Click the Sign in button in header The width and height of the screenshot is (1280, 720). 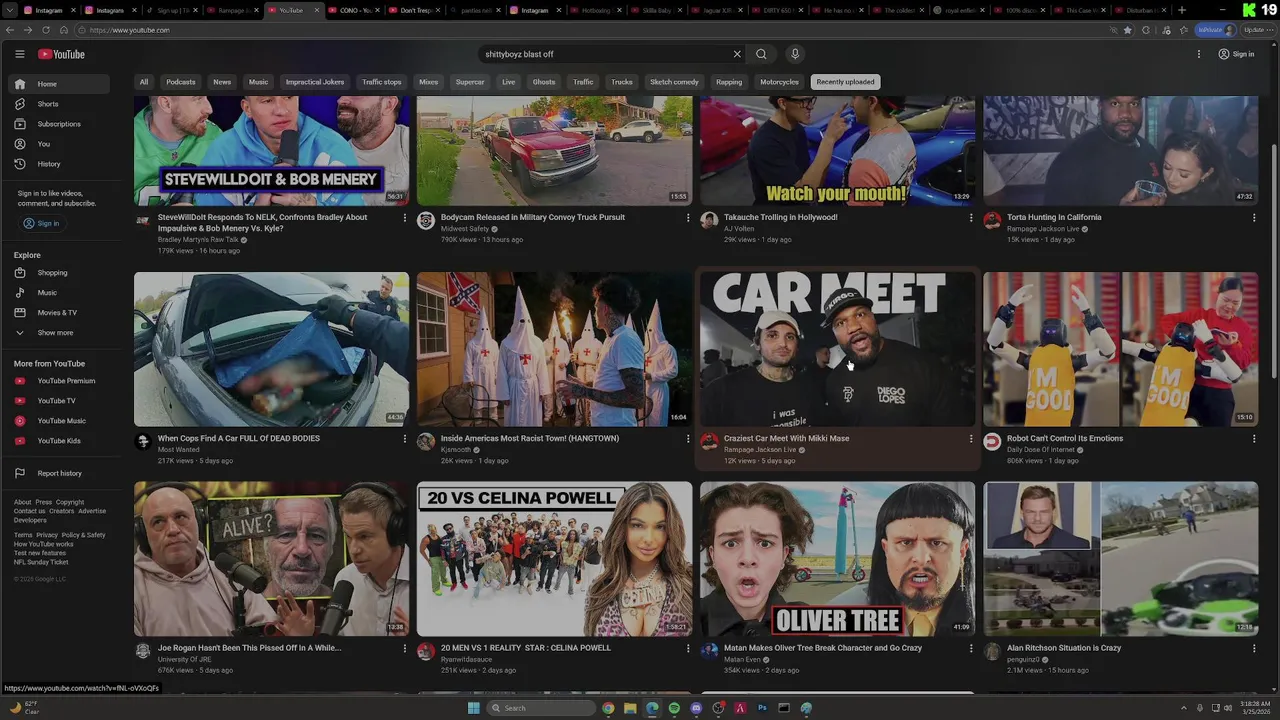point(1236,54)
